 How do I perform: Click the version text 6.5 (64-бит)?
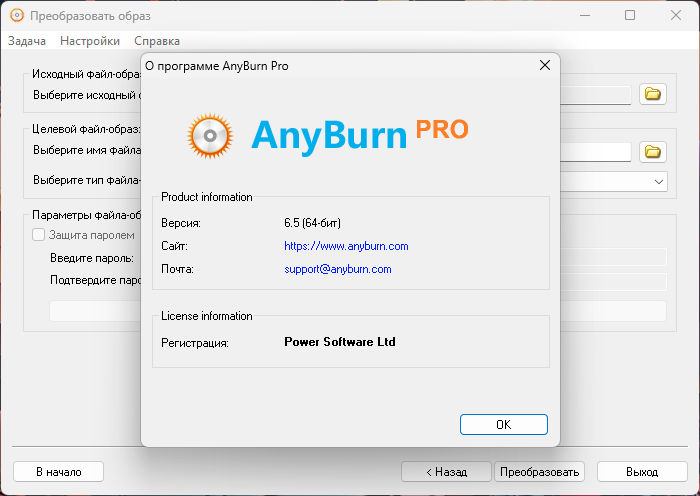pyautogui.click(x=312, y=223)
